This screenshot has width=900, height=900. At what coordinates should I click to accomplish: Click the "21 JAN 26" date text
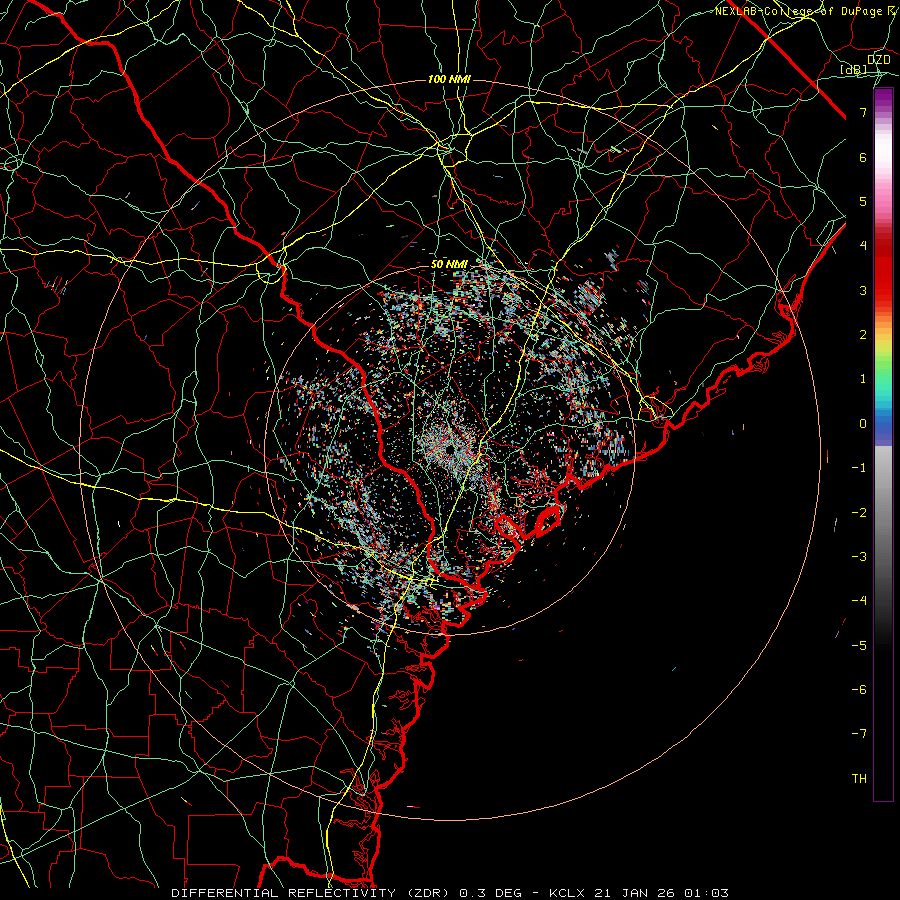[634, 893]
